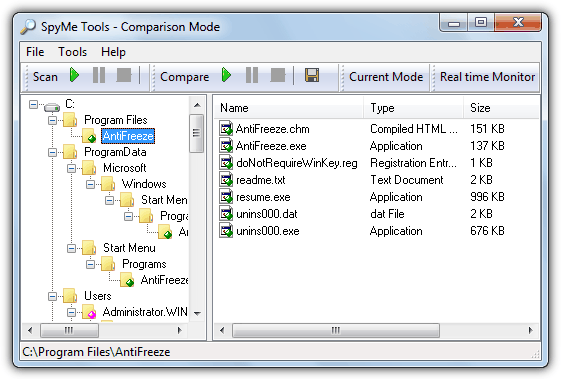The image size is (561, 379).
Task: Click the file list horizontal scrollbar thumb
Action: tap(336, 330)
